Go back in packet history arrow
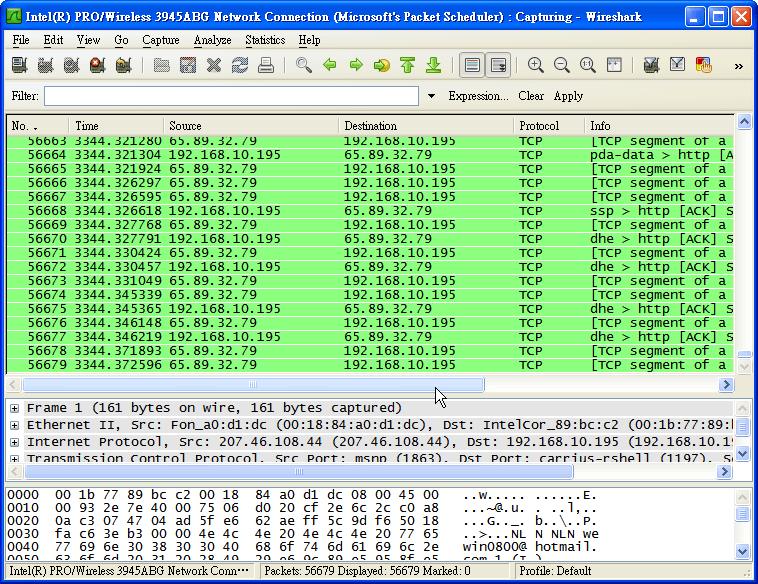 (x=330, y=65)
